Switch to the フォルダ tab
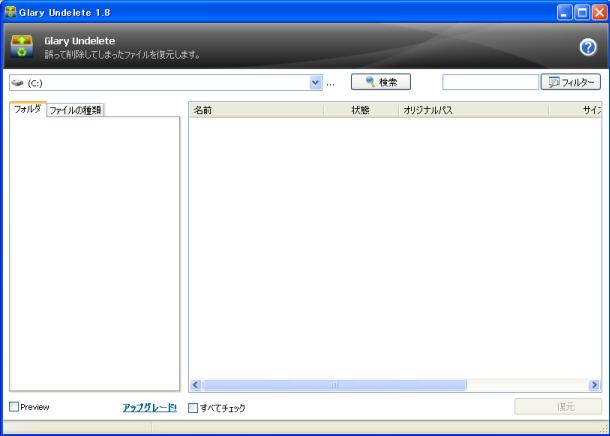Image resolution: width=610 pixels, height=436 pixels. click(x=28, y=109)
